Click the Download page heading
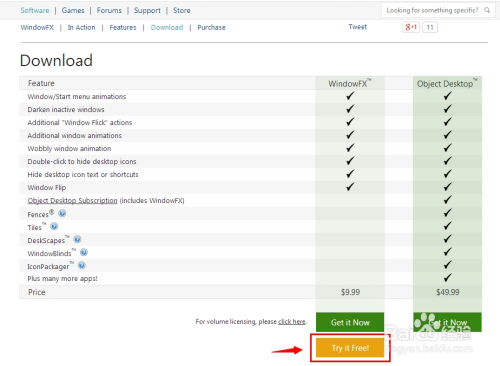Screen dimensions: 500x366 [56, 61]
